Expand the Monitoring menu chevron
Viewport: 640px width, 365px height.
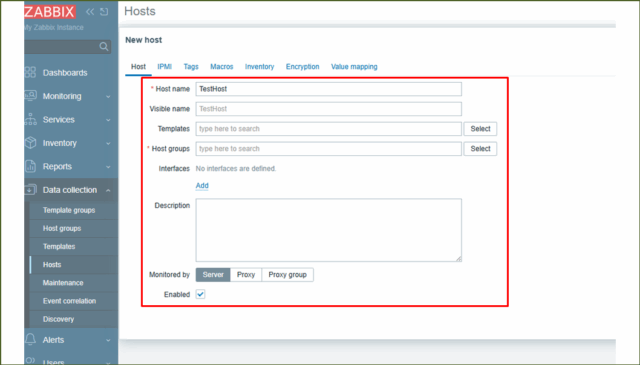coord(108,97)
